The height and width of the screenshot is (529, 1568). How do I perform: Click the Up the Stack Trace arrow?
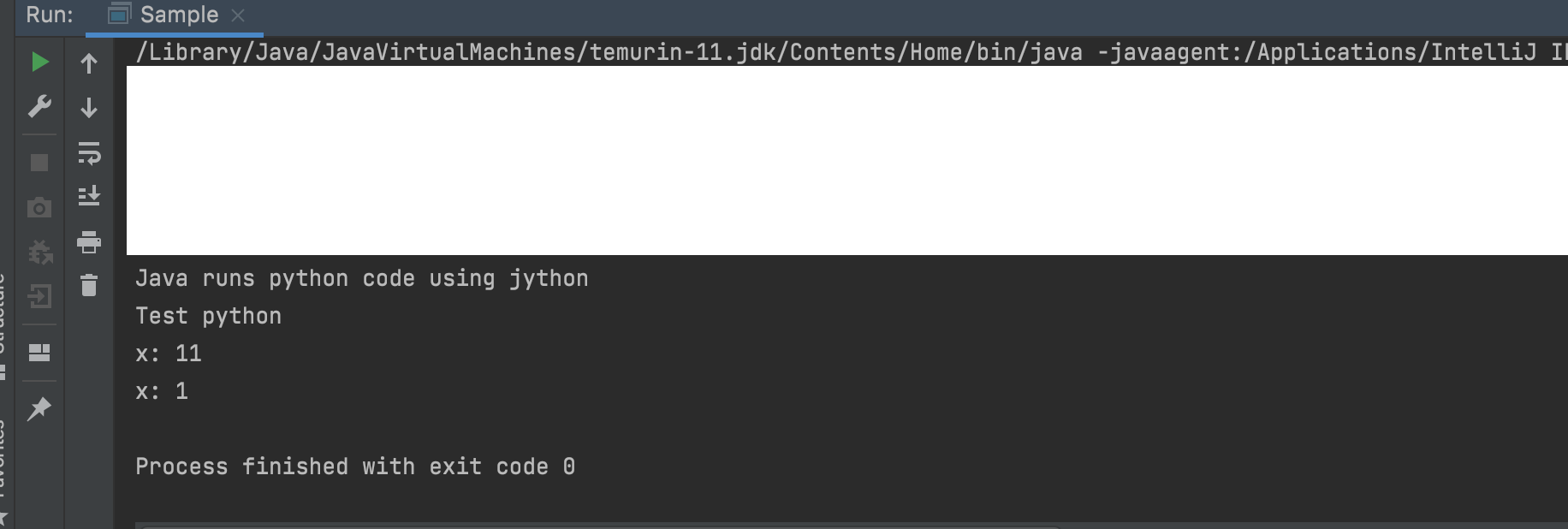click(x=89, y=63)
